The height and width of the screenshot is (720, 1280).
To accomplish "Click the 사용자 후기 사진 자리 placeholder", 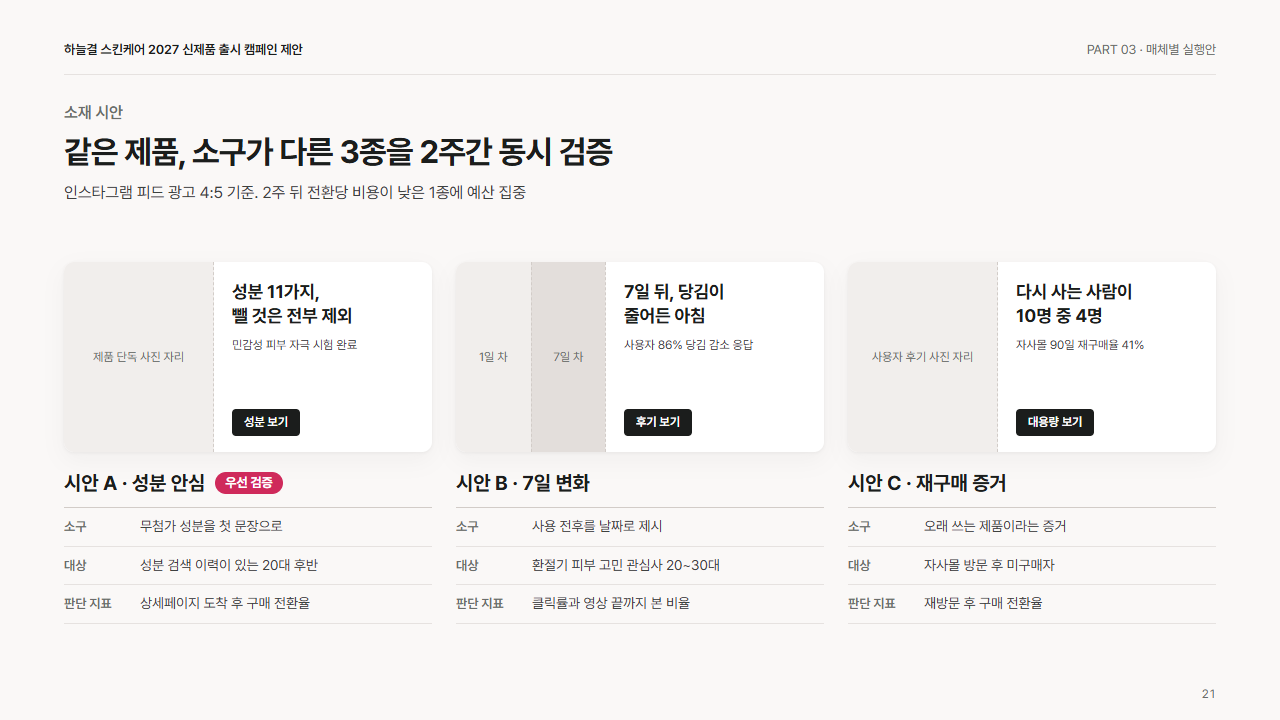I will point(923,357).
